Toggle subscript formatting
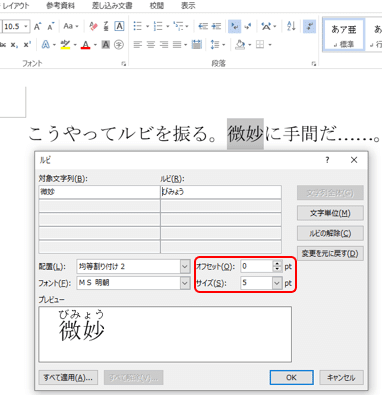 (14, 45)
